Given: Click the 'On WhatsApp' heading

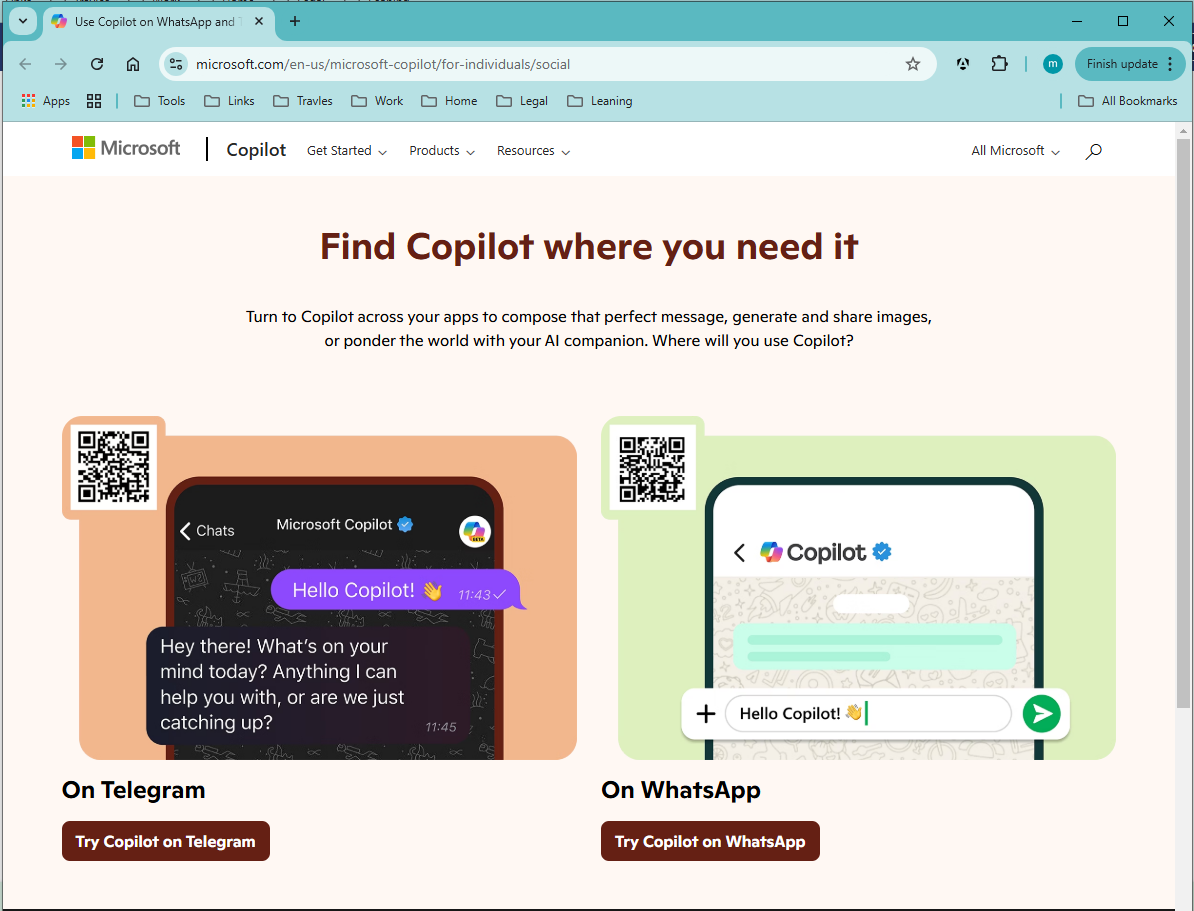Looking at the screenshot, I should point(681,790).
